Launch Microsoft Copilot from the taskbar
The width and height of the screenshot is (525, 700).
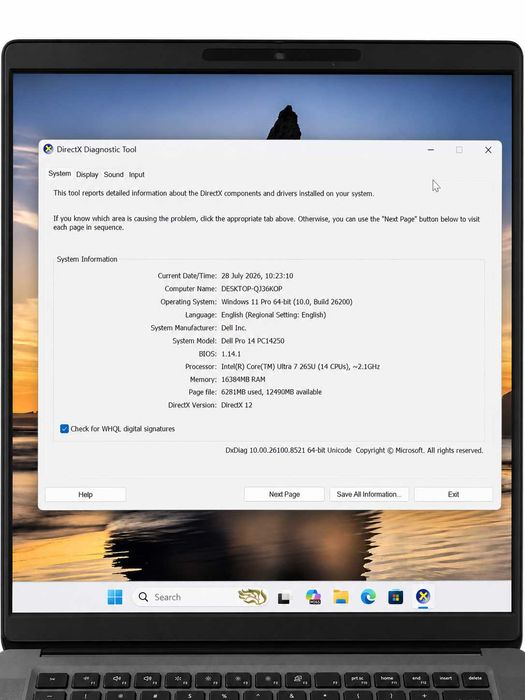pos(313,597)
